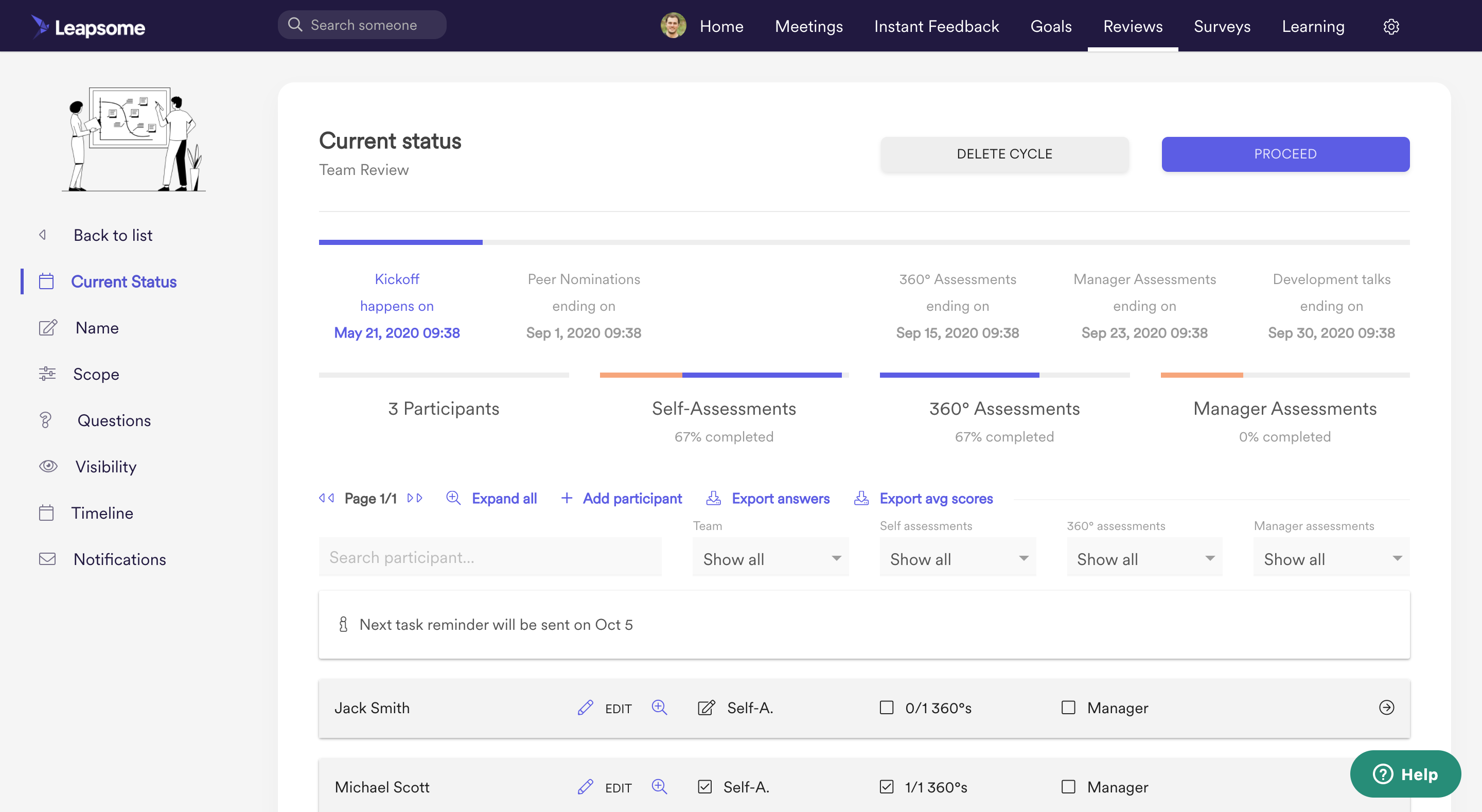Click the Export answers download icon

(x=713, y=498)
